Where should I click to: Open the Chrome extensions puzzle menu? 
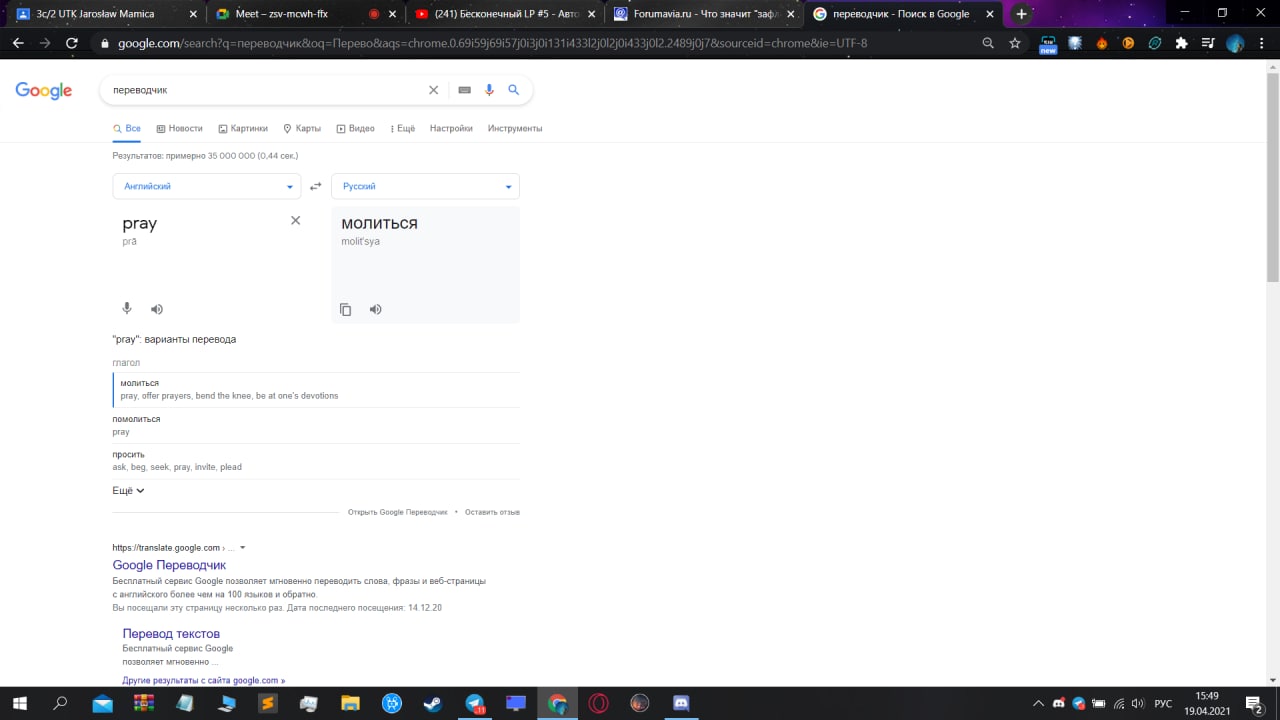pyautogui.click(x=1181, y=43)
